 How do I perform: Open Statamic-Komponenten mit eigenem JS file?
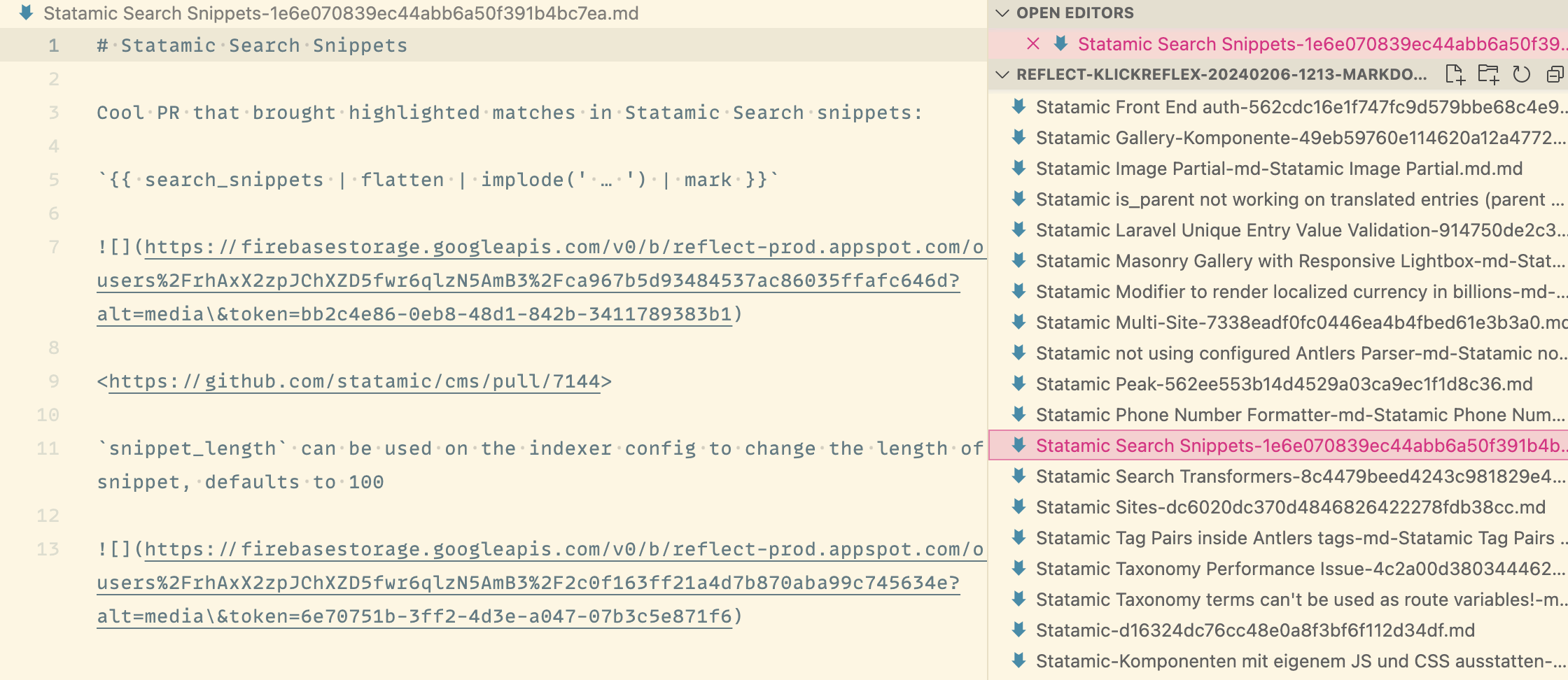tap(1278, 661)
